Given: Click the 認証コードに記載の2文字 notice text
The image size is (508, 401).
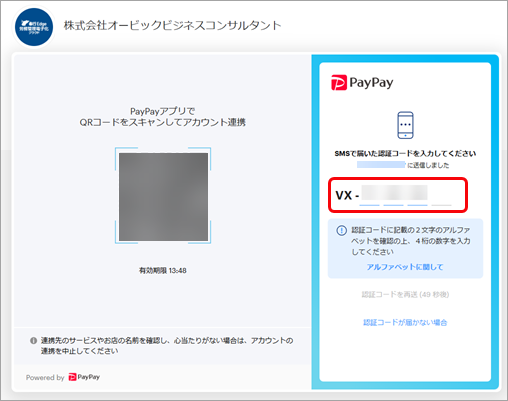Looking at the screenshot, I should coord(411,241).
